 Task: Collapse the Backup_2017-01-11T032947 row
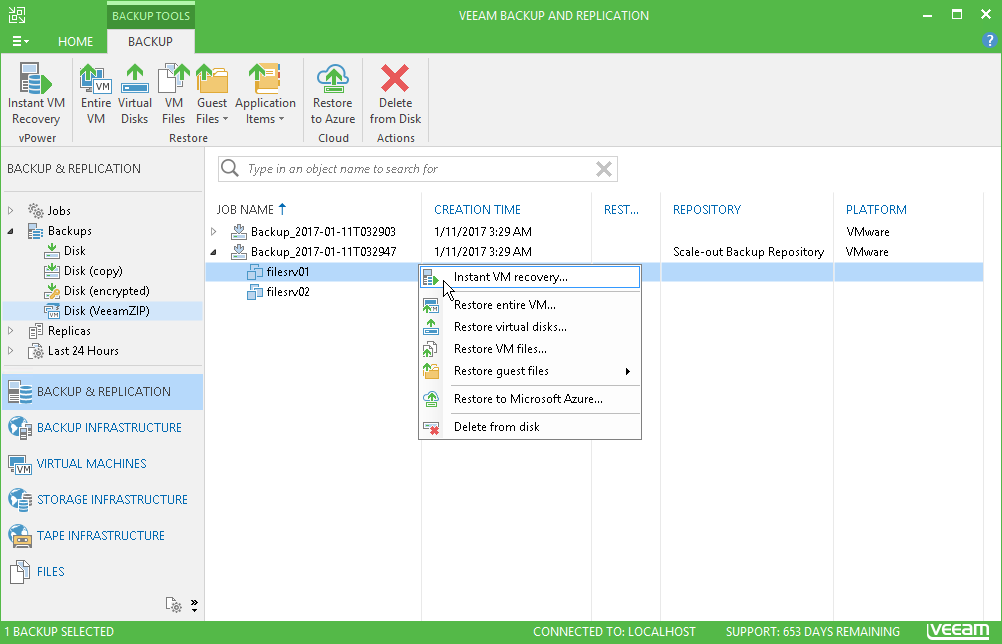tap(214, 252)
